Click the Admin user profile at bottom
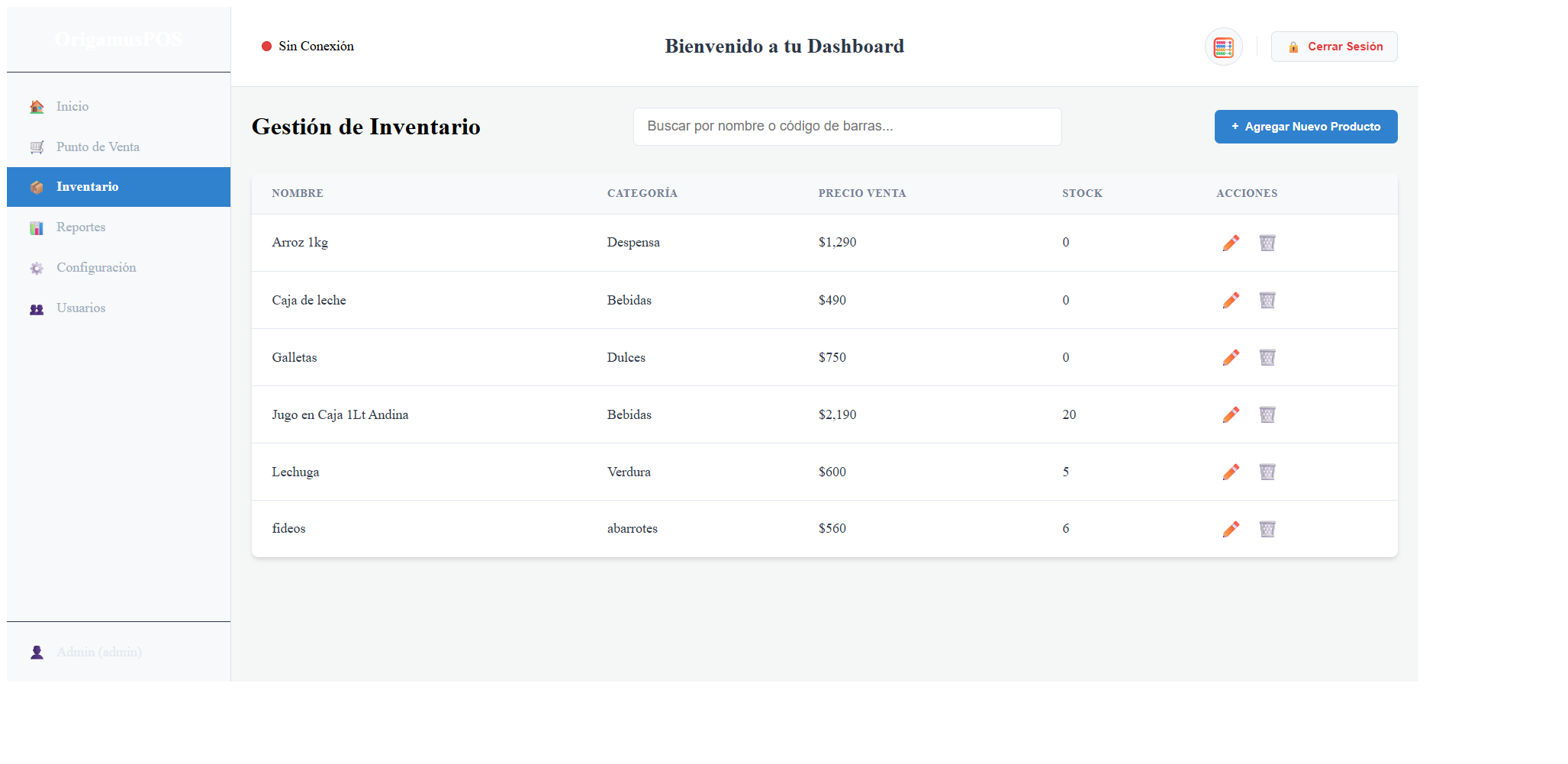Viewport: 1568px width, 764px height. [98, 653]
